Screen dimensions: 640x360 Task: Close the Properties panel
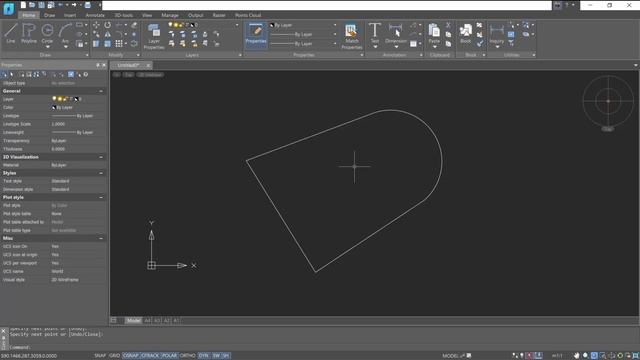point(104,65)
